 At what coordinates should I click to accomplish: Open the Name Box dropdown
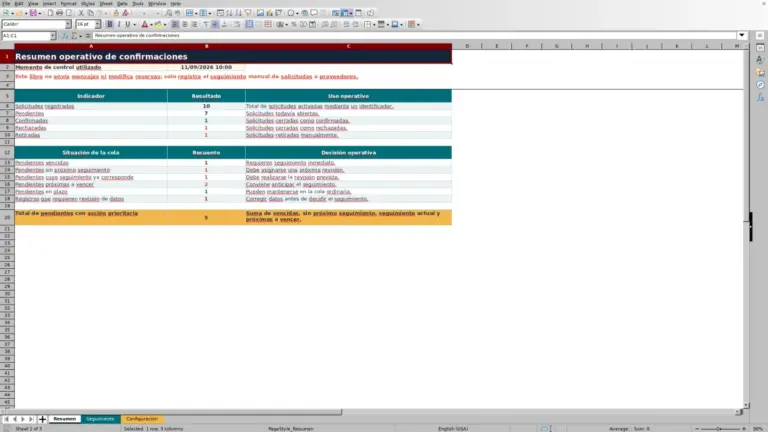[53, 36]
